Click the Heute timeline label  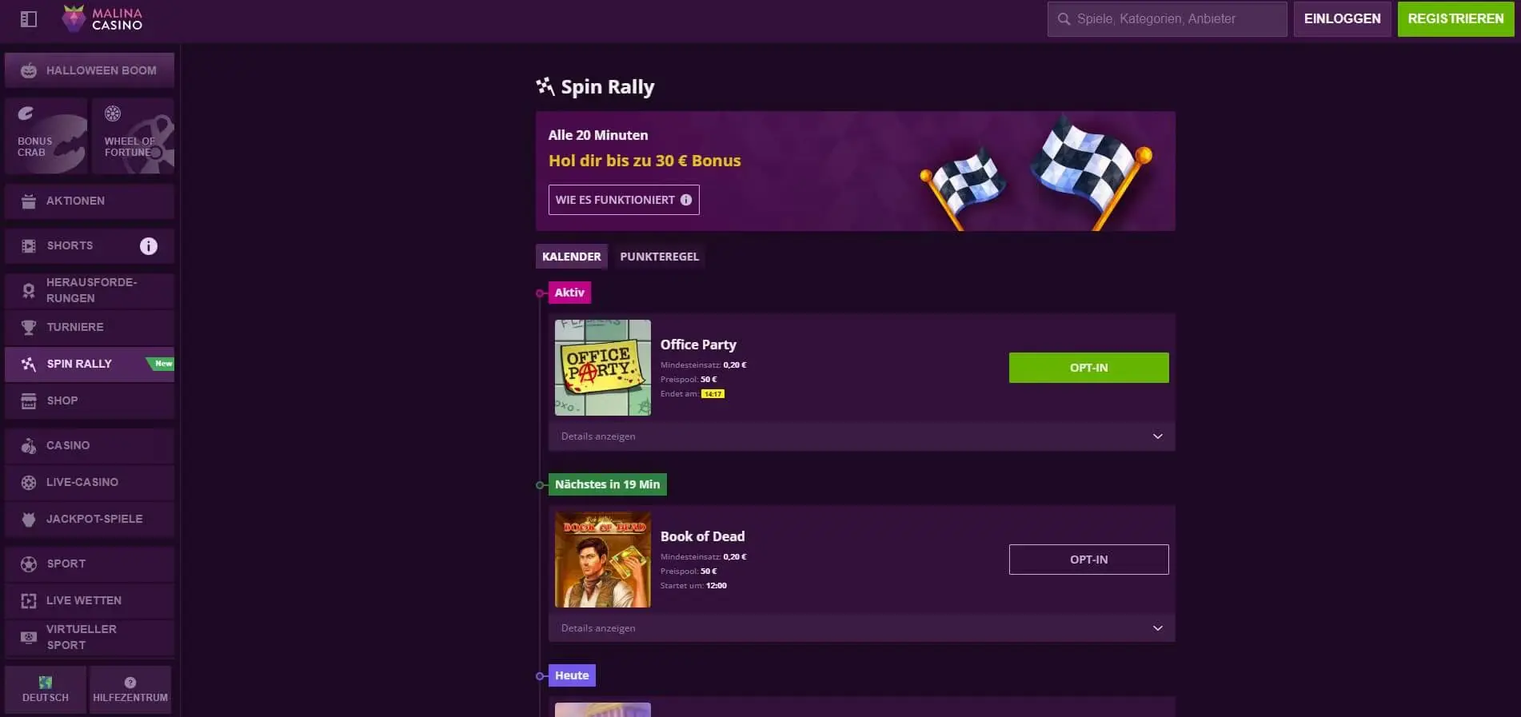571,676
